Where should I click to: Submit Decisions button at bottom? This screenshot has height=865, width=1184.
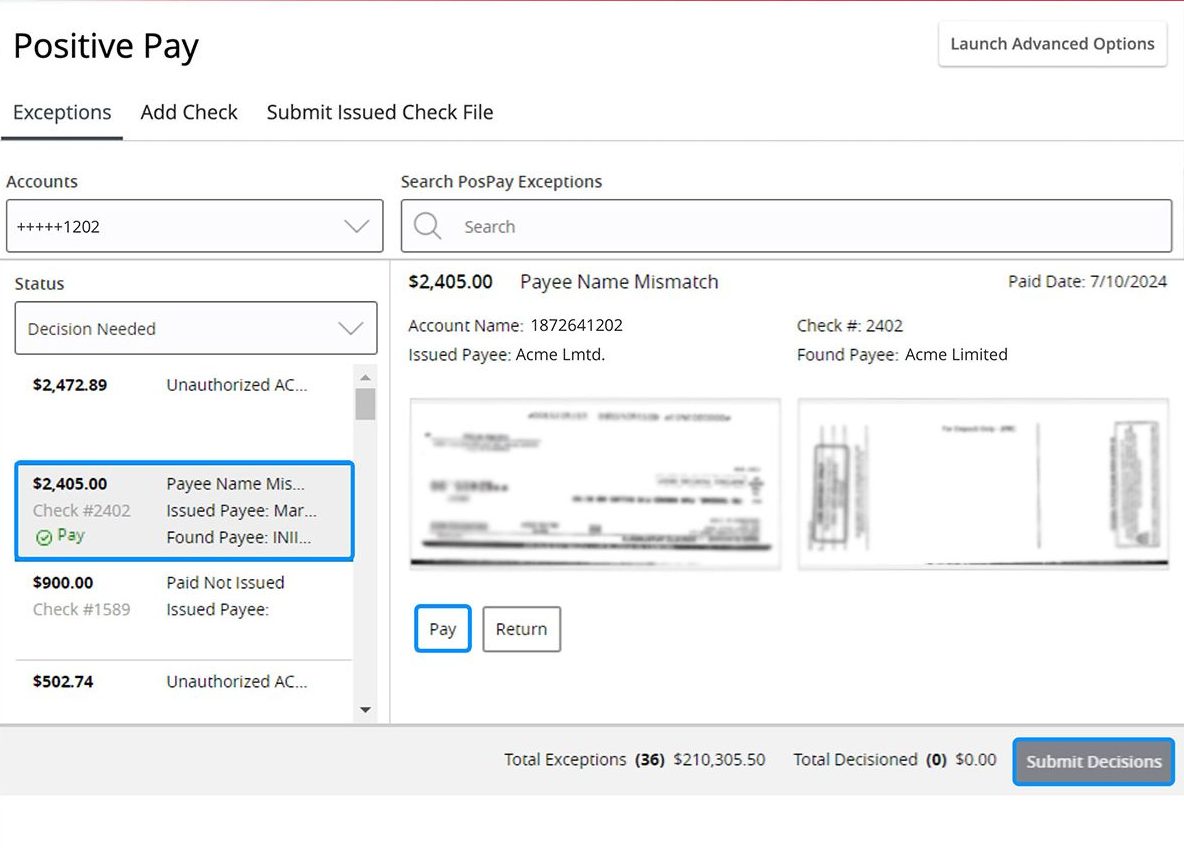(x=1093, y=761)
